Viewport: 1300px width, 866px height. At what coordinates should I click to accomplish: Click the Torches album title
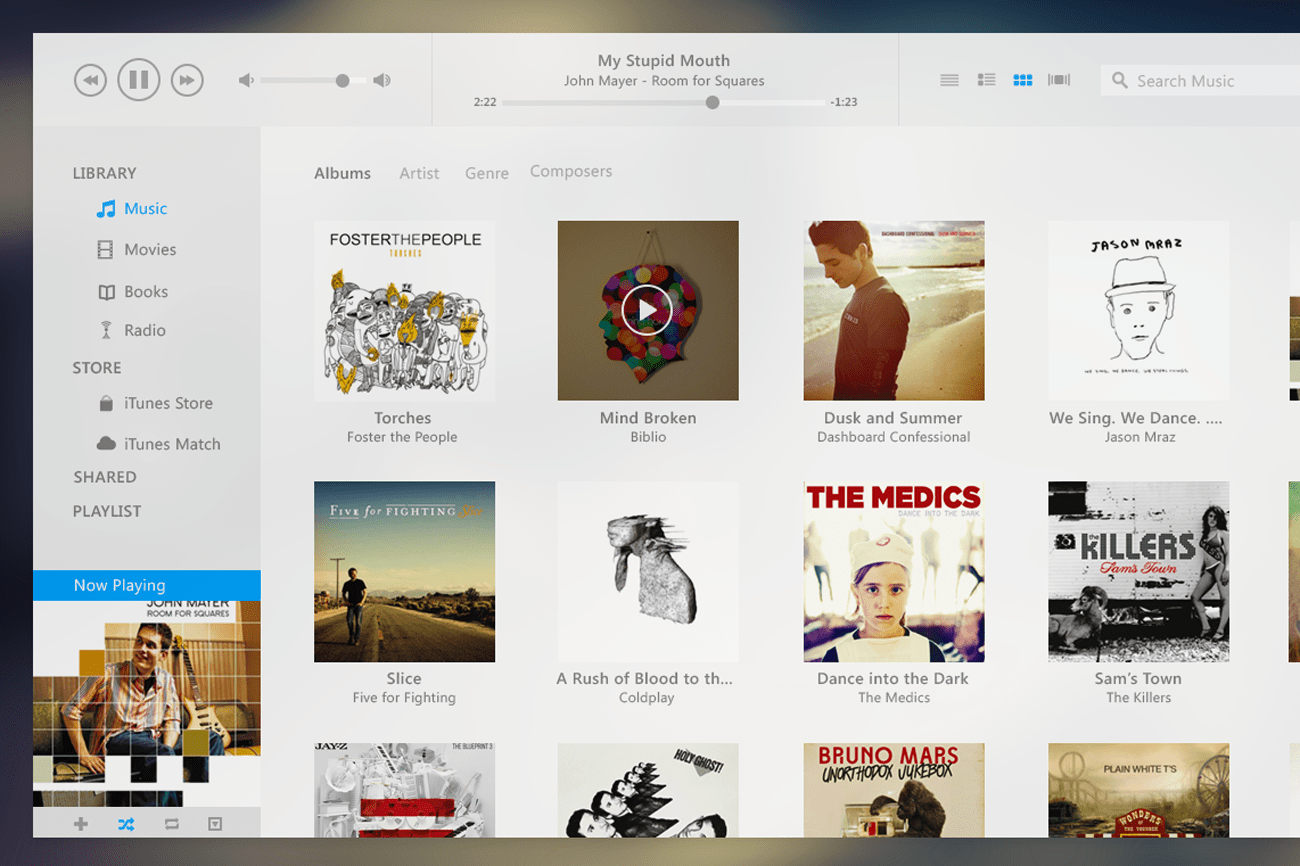point(403,418)
